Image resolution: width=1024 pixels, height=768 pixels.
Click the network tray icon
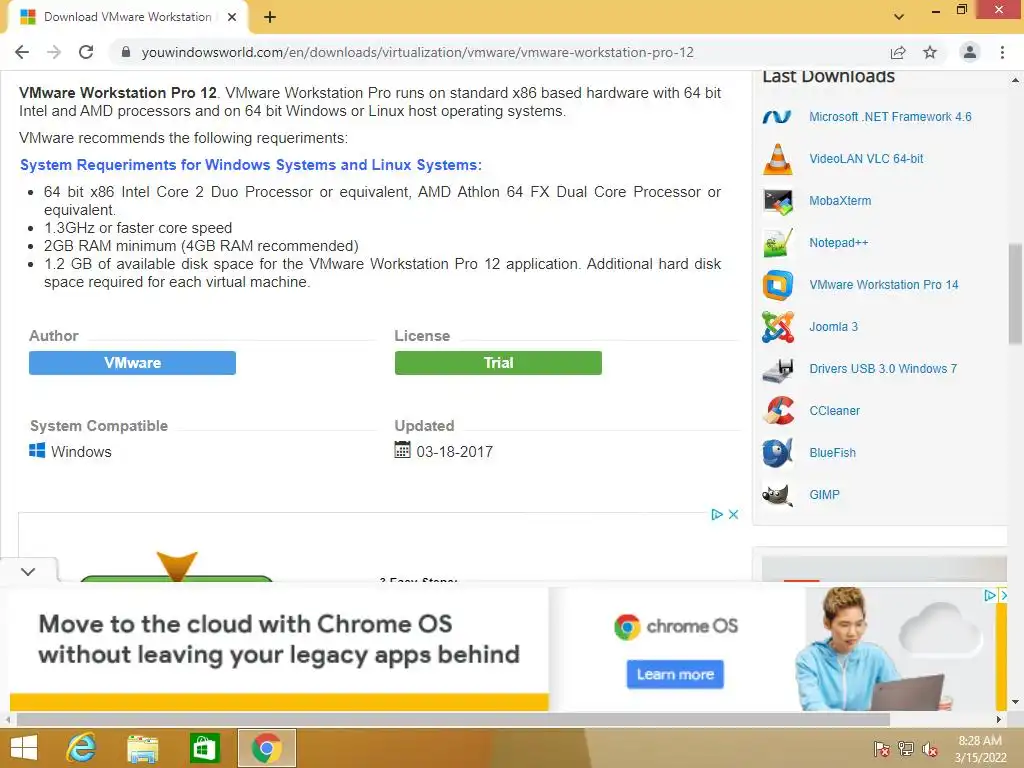pyautogui.click(x=905, y=749)
